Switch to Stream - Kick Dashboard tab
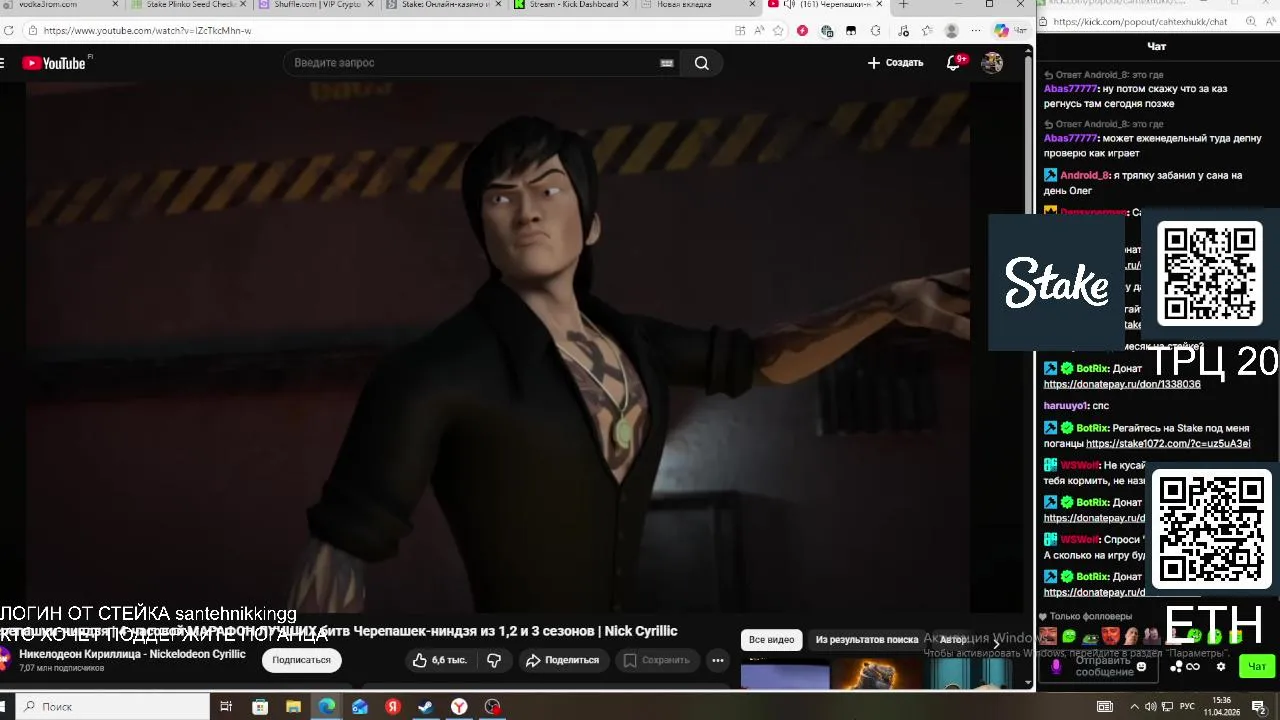Screen dimensions: 1280x720 (570, 5)
